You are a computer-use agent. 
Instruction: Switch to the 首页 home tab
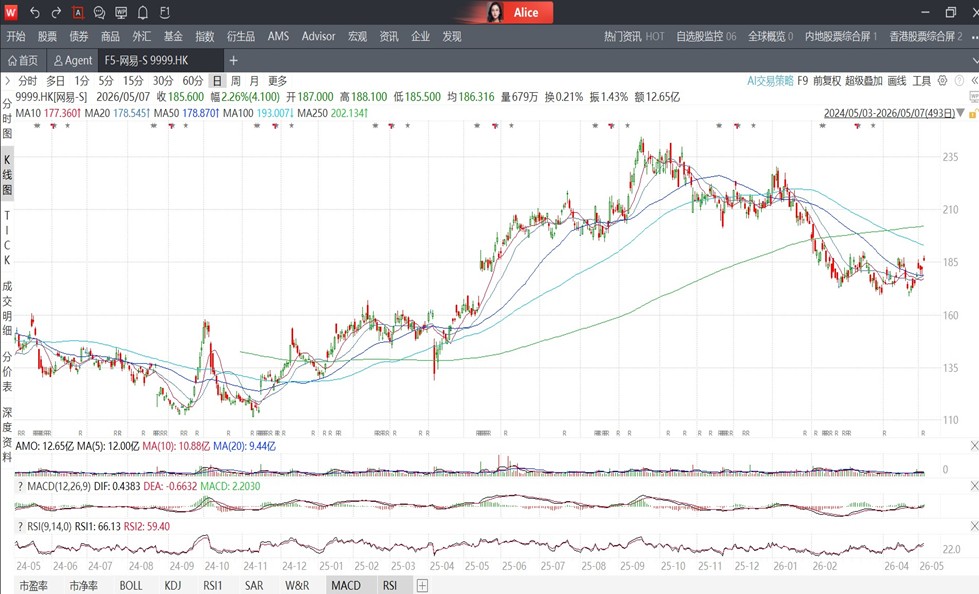[x=23, y=61]
